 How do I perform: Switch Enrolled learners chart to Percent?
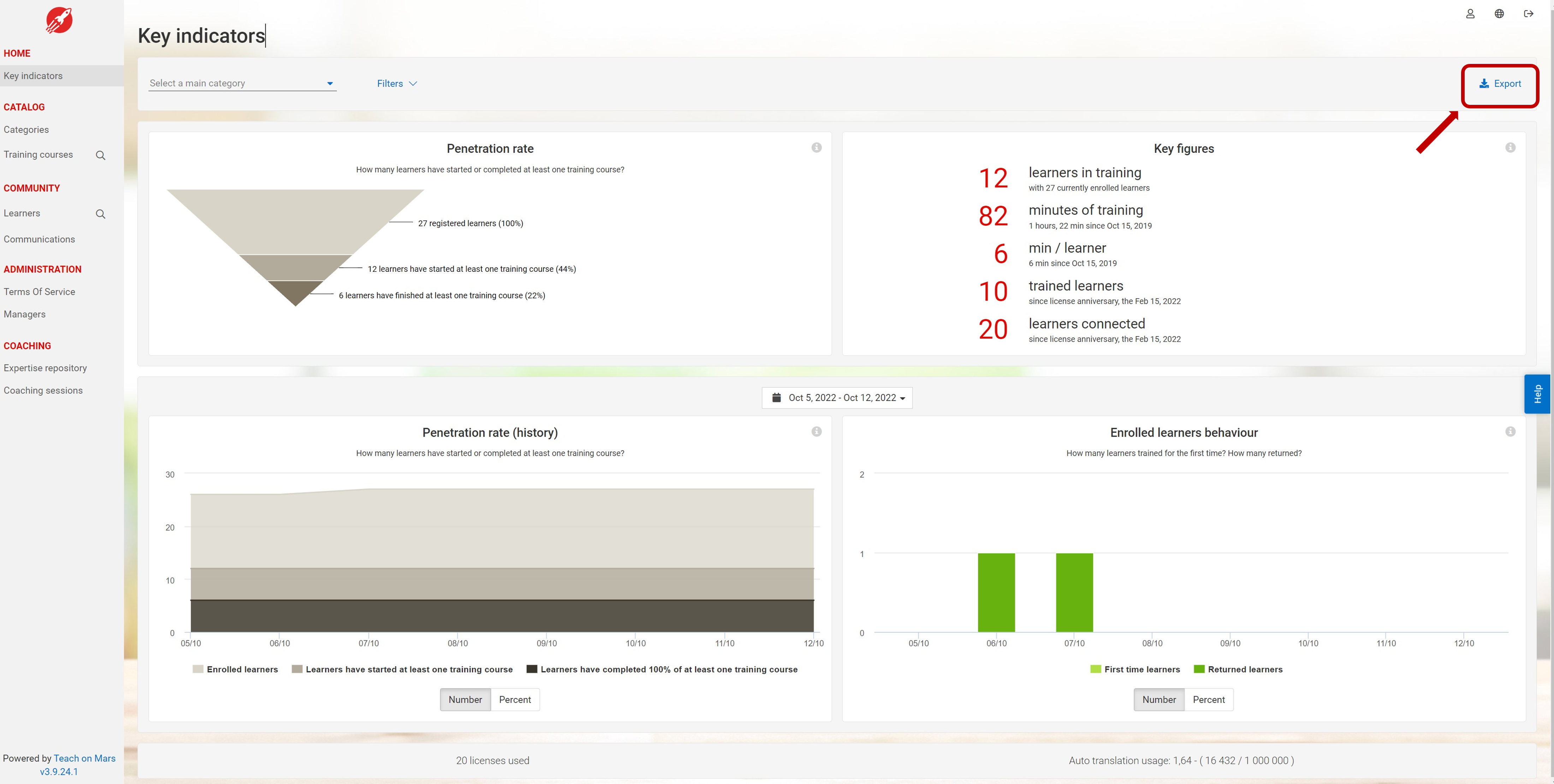[1208, 700]
